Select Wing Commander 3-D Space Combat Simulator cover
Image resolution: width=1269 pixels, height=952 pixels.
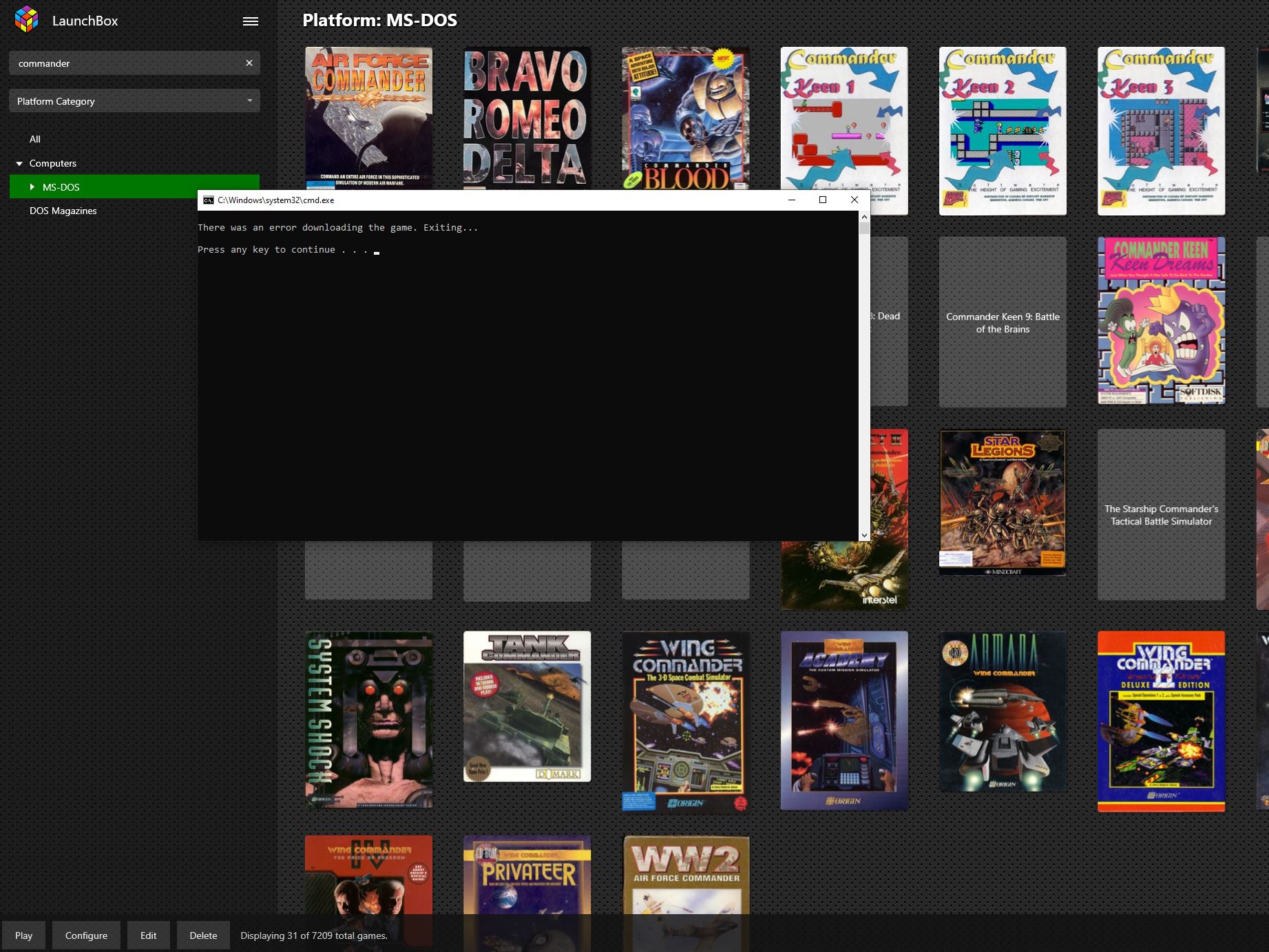tap(685, 721)
